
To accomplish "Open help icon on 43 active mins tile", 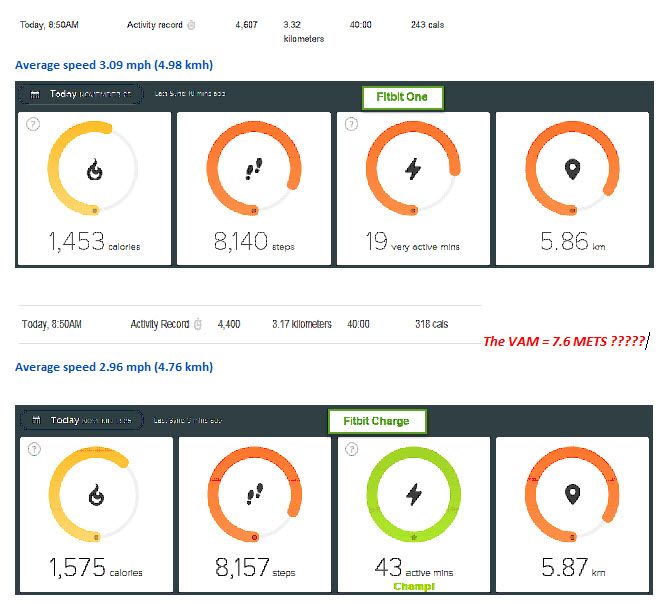I will click(x=351, y=449).
